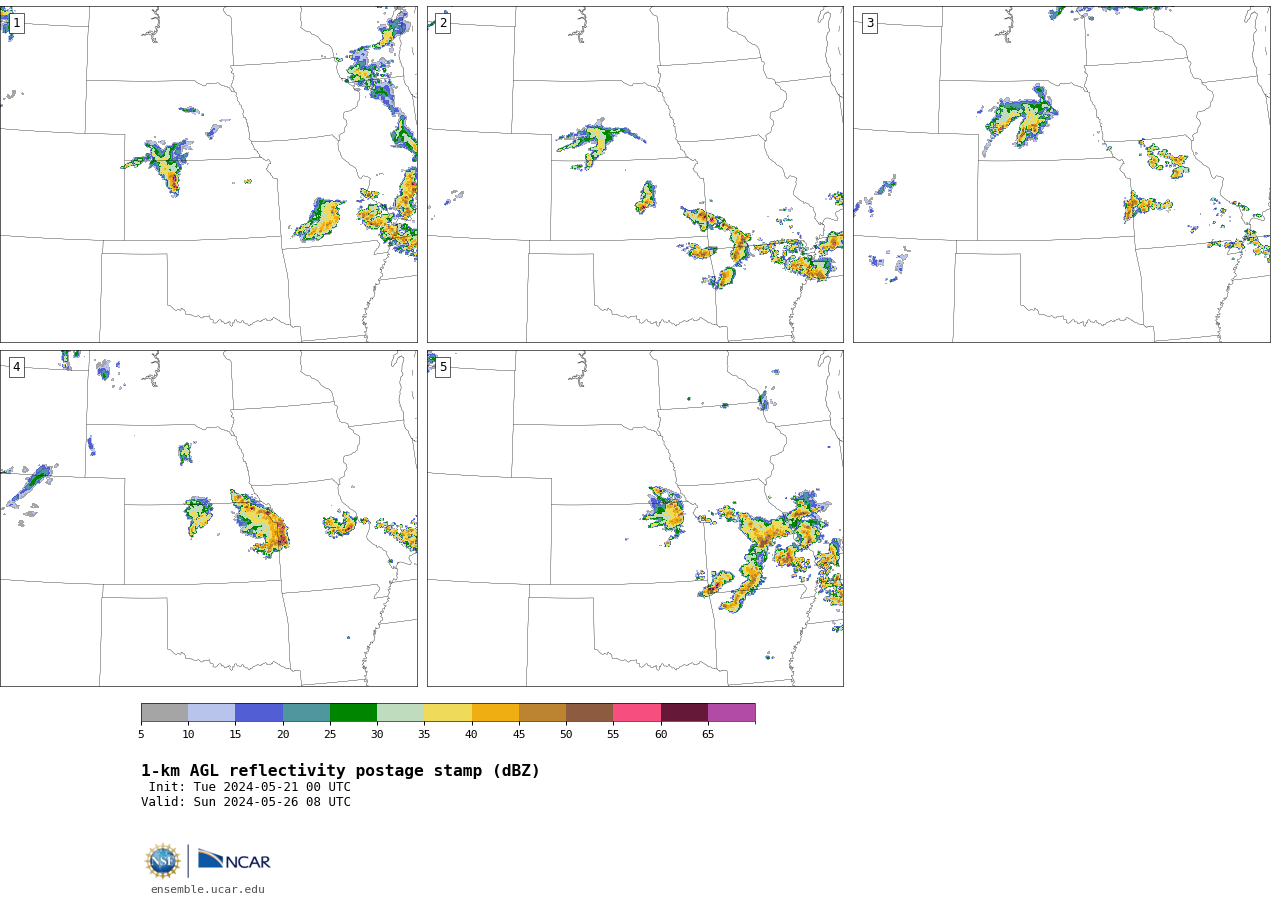The image size is (1280, 901).
Task: Click the teal 20-25 dBZ swatch
Action: pyautogui.click(x=306, y=713)
